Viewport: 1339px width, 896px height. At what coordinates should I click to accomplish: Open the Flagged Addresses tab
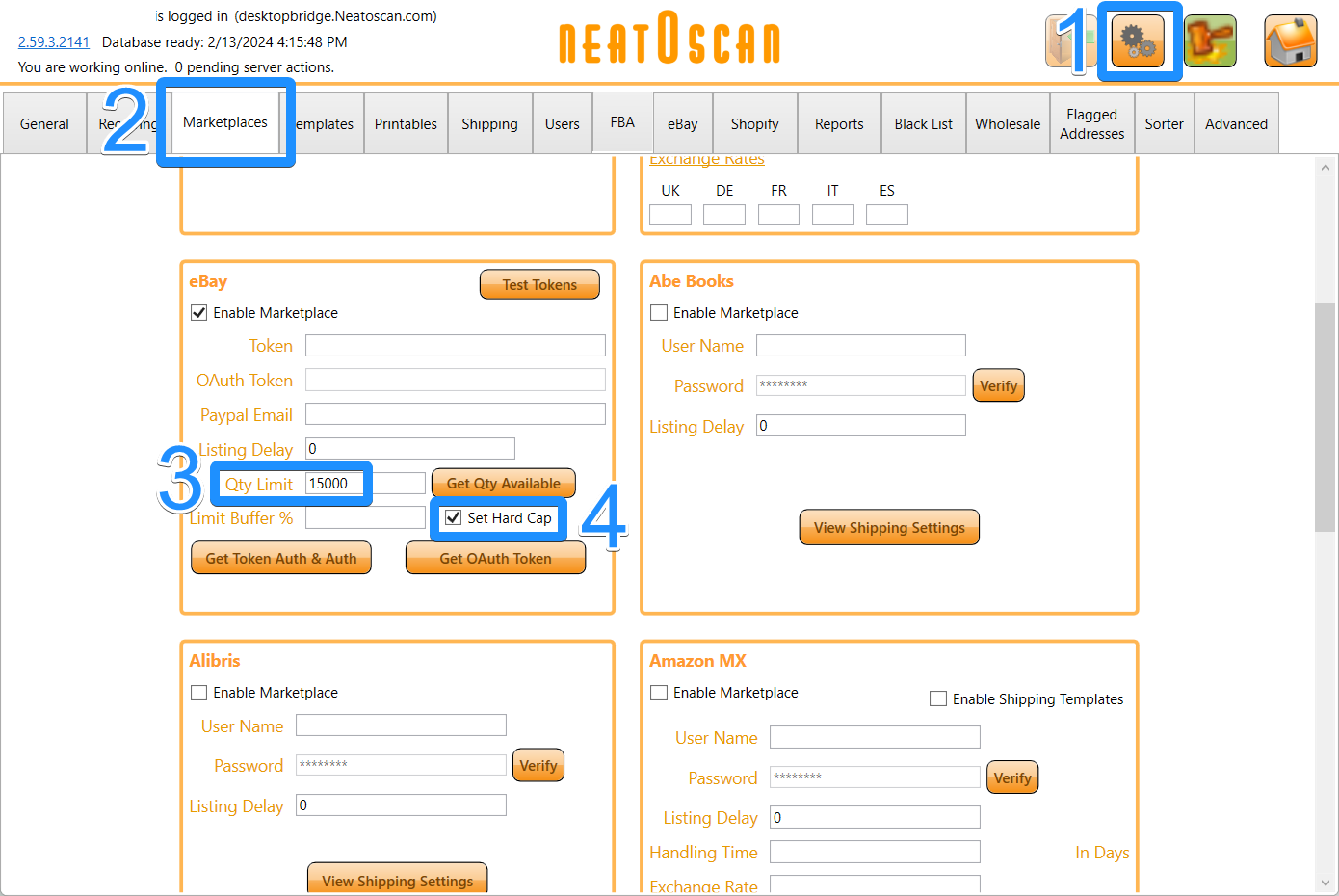(x=1092, y=123)
